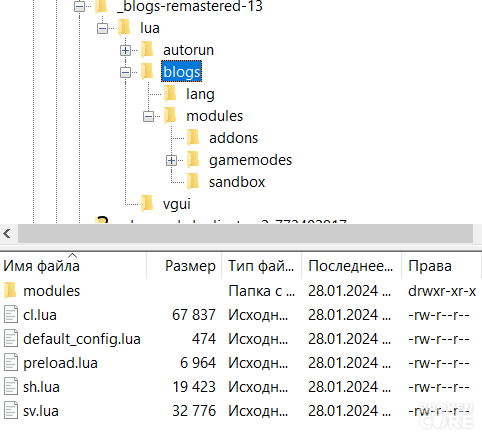
Task: Select the modules folder in tree
Action: (215, 116)
